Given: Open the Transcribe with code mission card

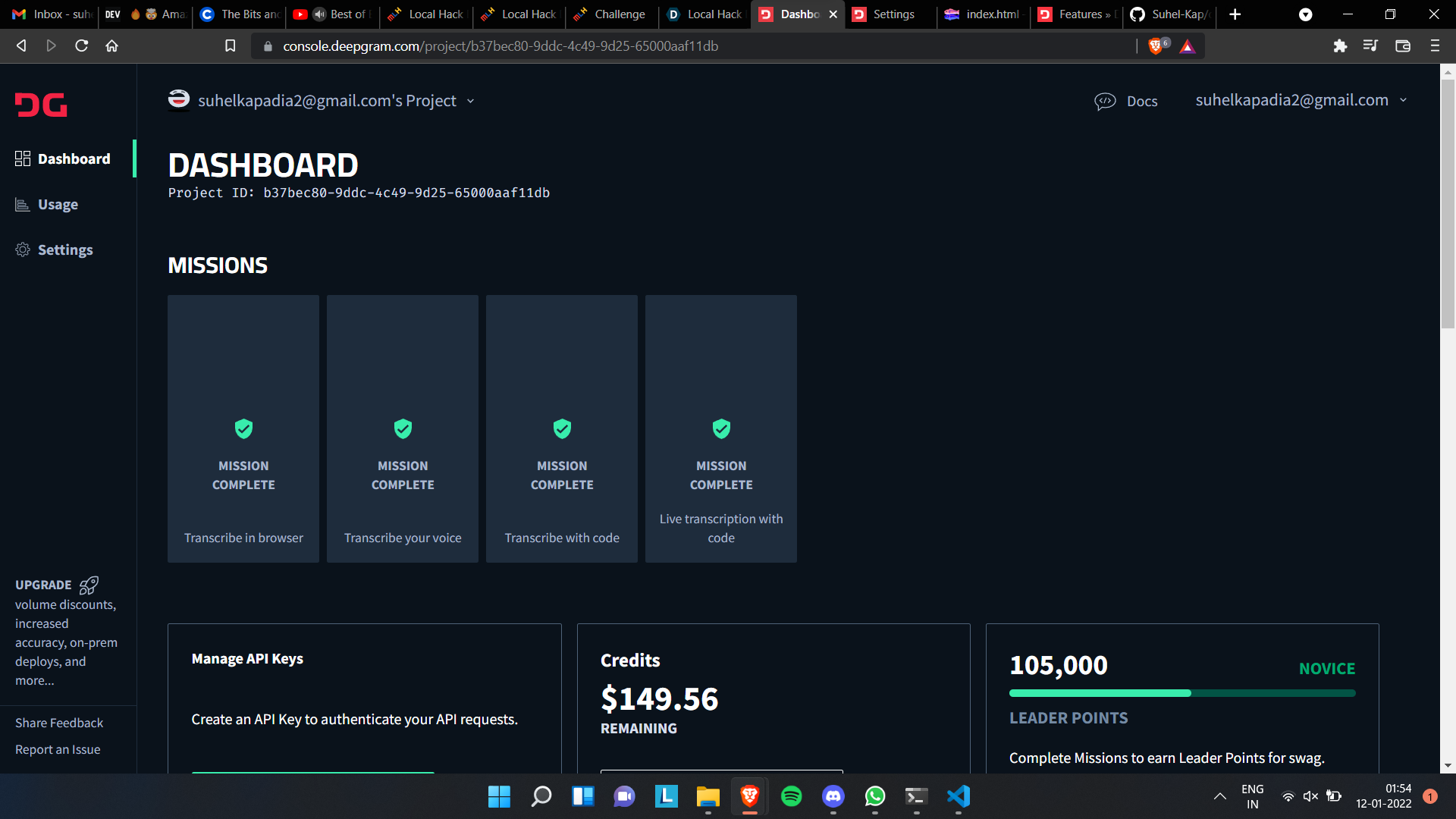Looking at the screenshot, I should click(x=561, y=429).
